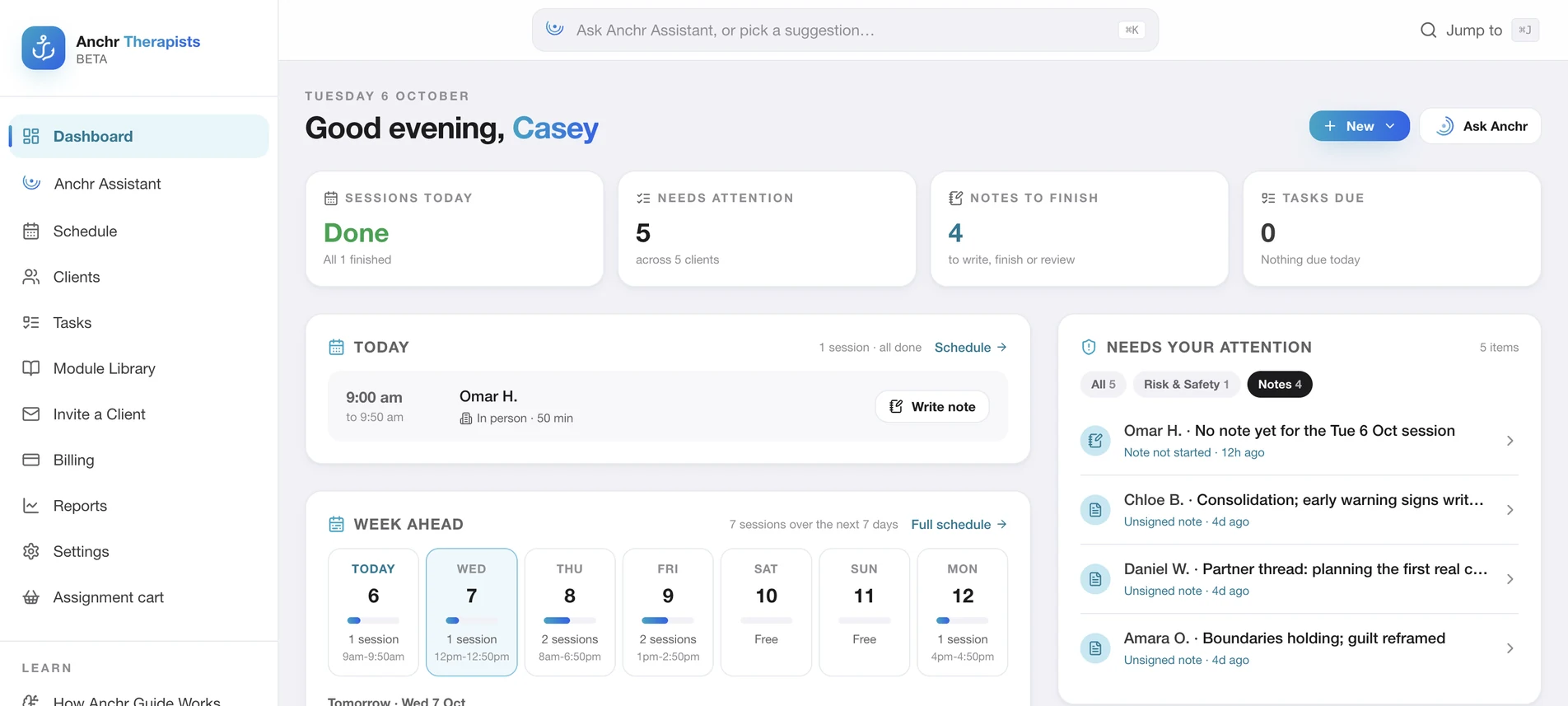Click the Write note button for Omar H.
The image size is (1568, 706).
(x=932, y=407)
